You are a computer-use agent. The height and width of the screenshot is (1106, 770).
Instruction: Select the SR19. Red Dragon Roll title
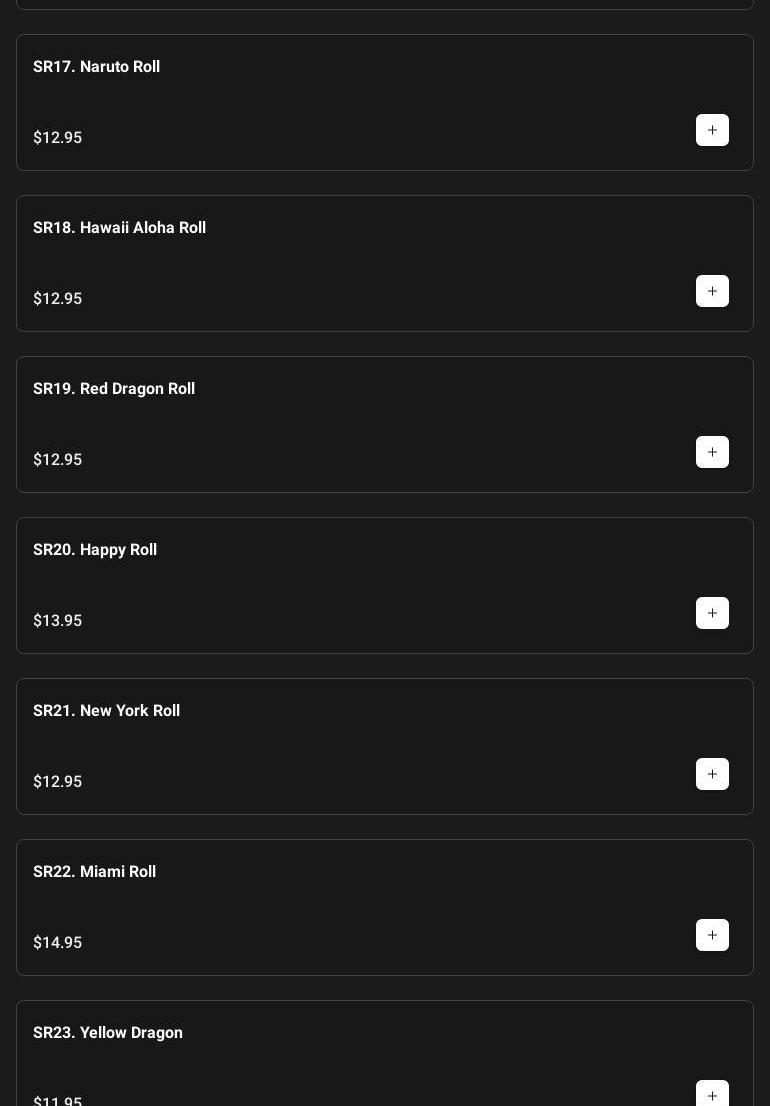pos(113,389)
